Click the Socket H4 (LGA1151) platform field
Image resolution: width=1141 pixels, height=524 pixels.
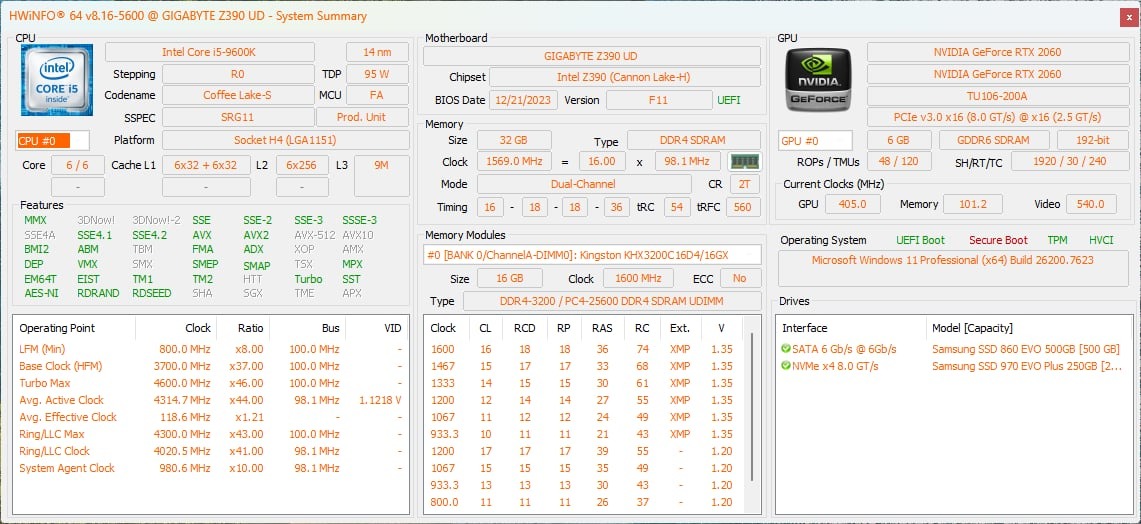(285, 140)
